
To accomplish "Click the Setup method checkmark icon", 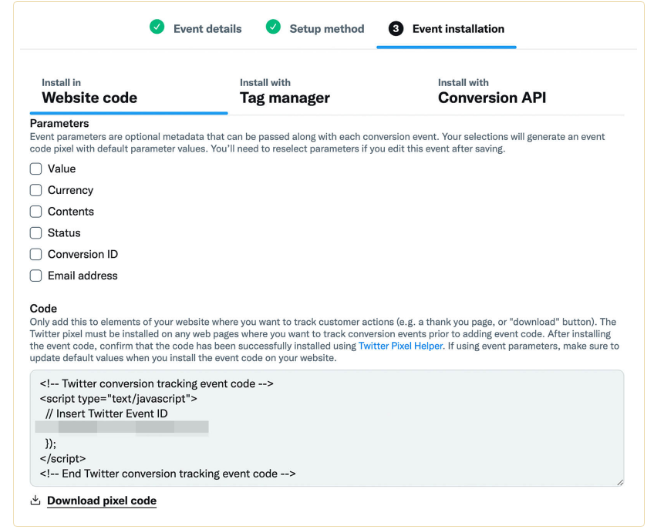I will point(273,28).
